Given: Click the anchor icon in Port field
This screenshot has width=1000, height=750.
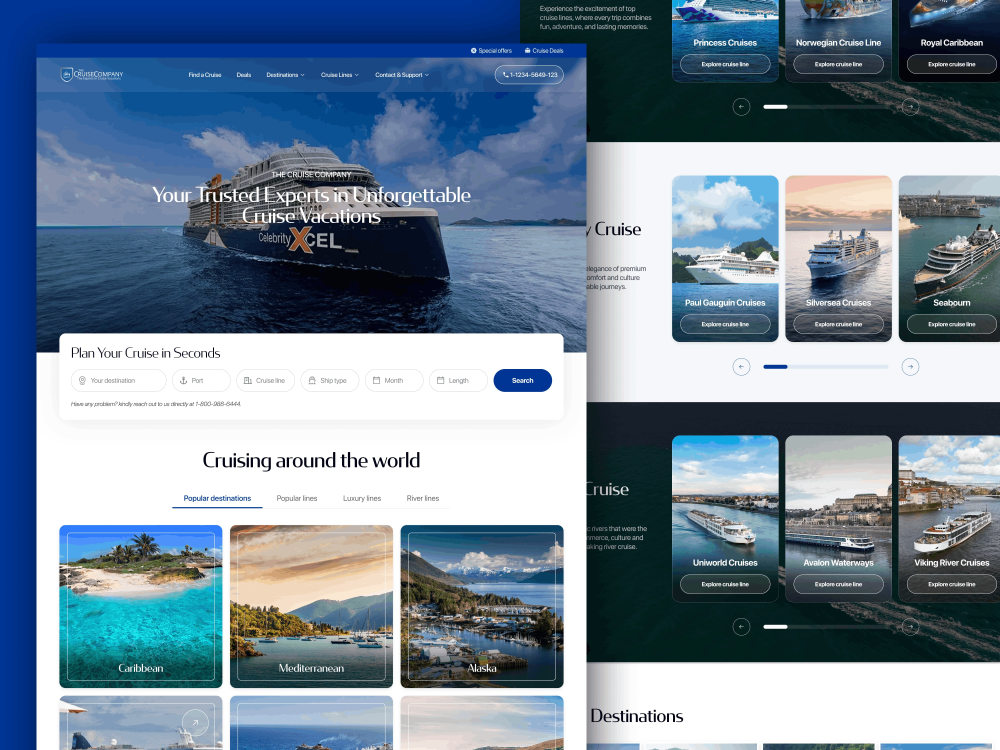Looking at the screenshot, I should (183, 380).
